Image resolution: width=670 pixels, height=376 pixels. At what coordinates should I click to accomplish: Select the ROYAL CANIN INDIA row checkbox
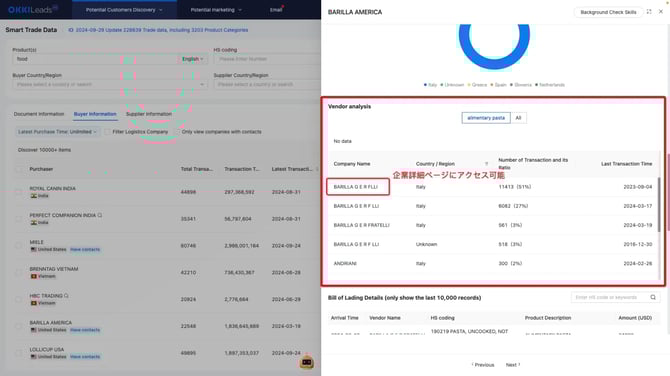coord(18,192)
